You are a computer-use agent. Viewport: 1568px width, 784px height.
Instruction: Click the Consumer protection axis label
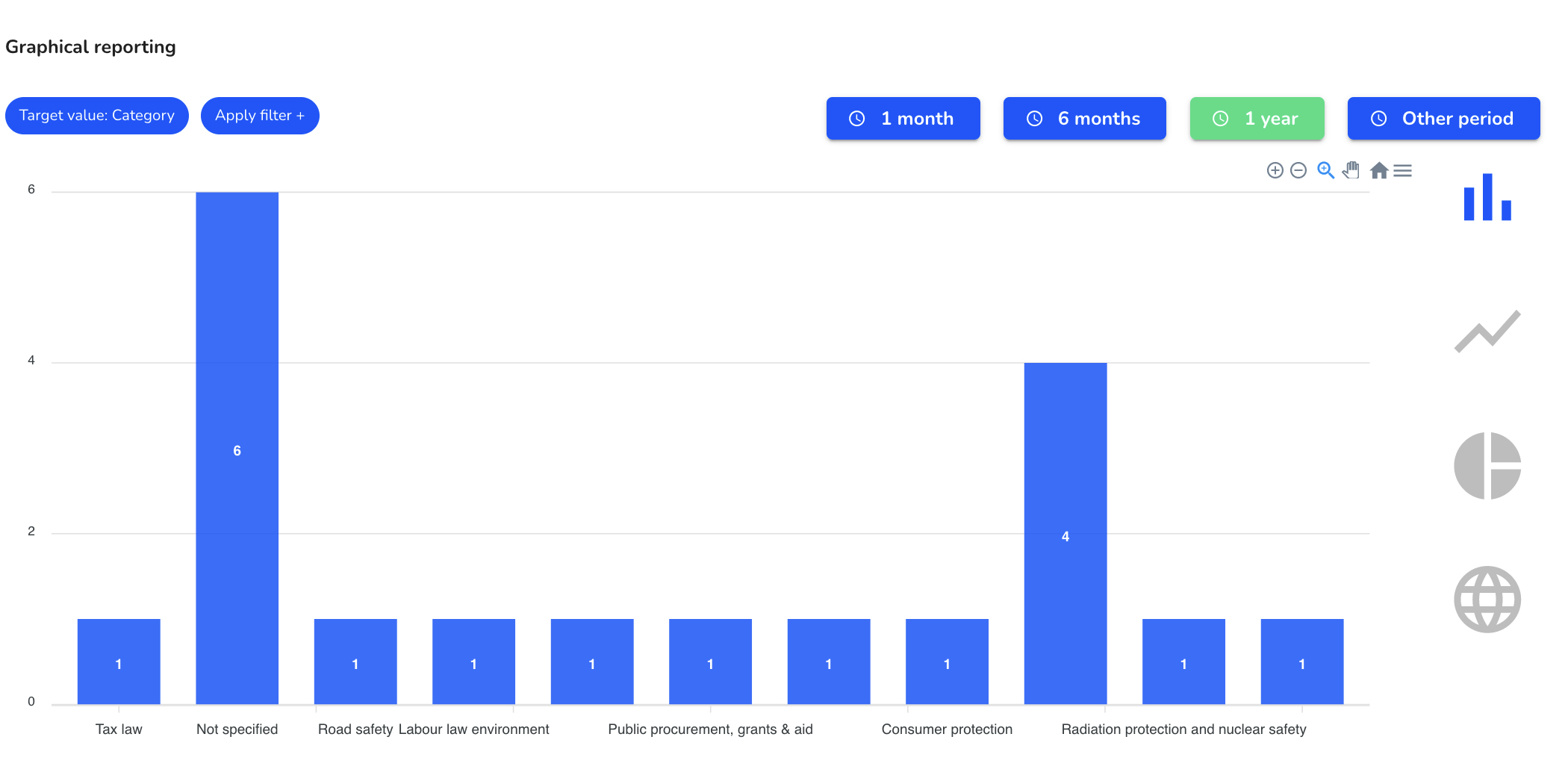point(947,729)
